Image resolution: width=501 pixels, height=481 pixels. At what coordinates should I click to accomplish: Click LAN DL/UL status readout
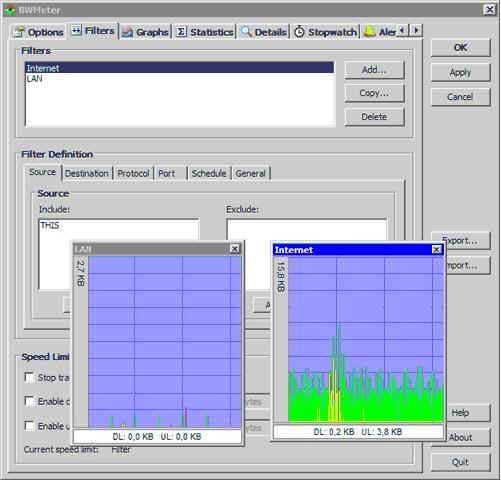tap(157, 437)
